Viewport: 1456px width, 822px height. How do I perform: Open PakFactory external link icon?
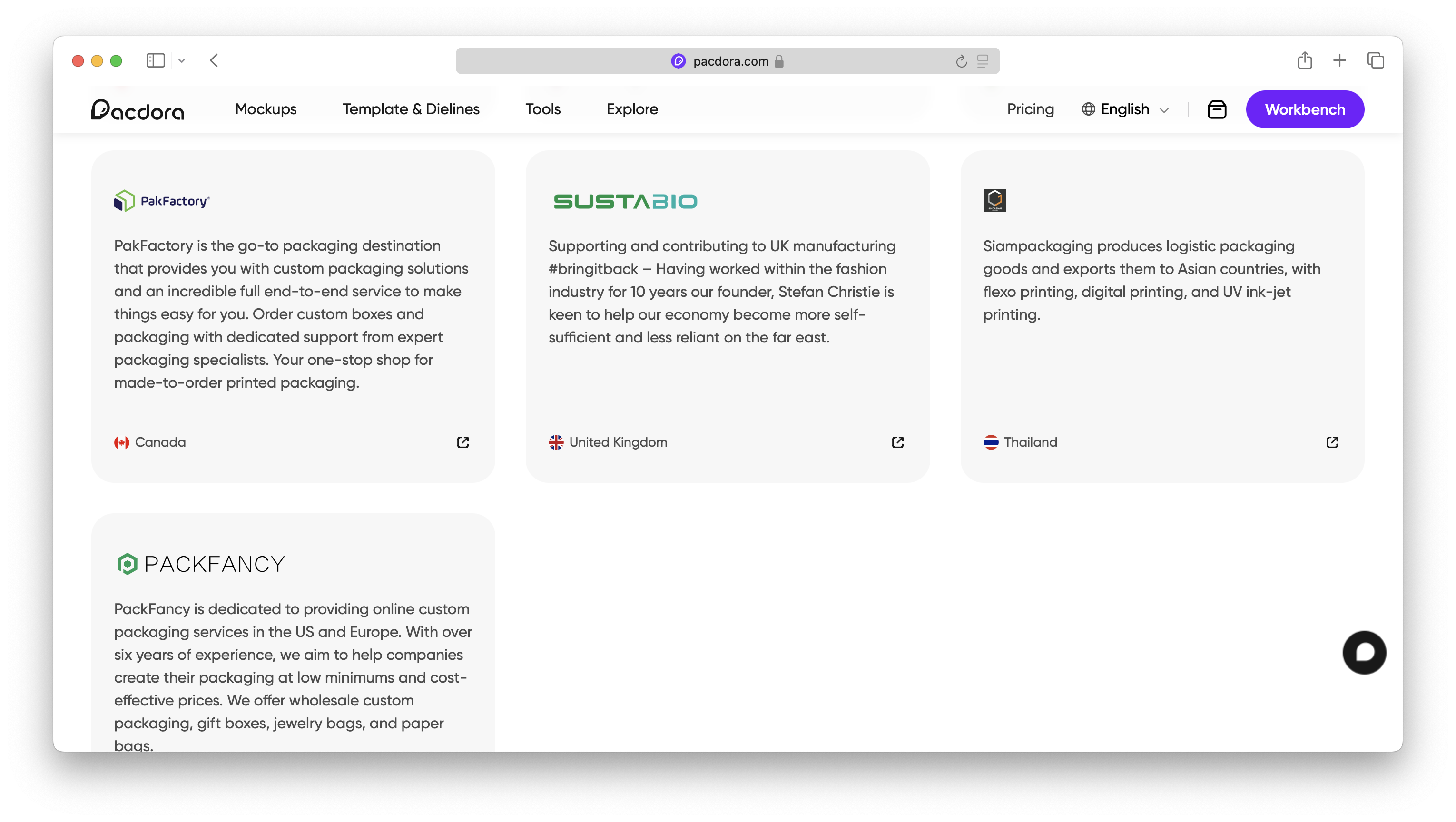click(x=463, y=442)
